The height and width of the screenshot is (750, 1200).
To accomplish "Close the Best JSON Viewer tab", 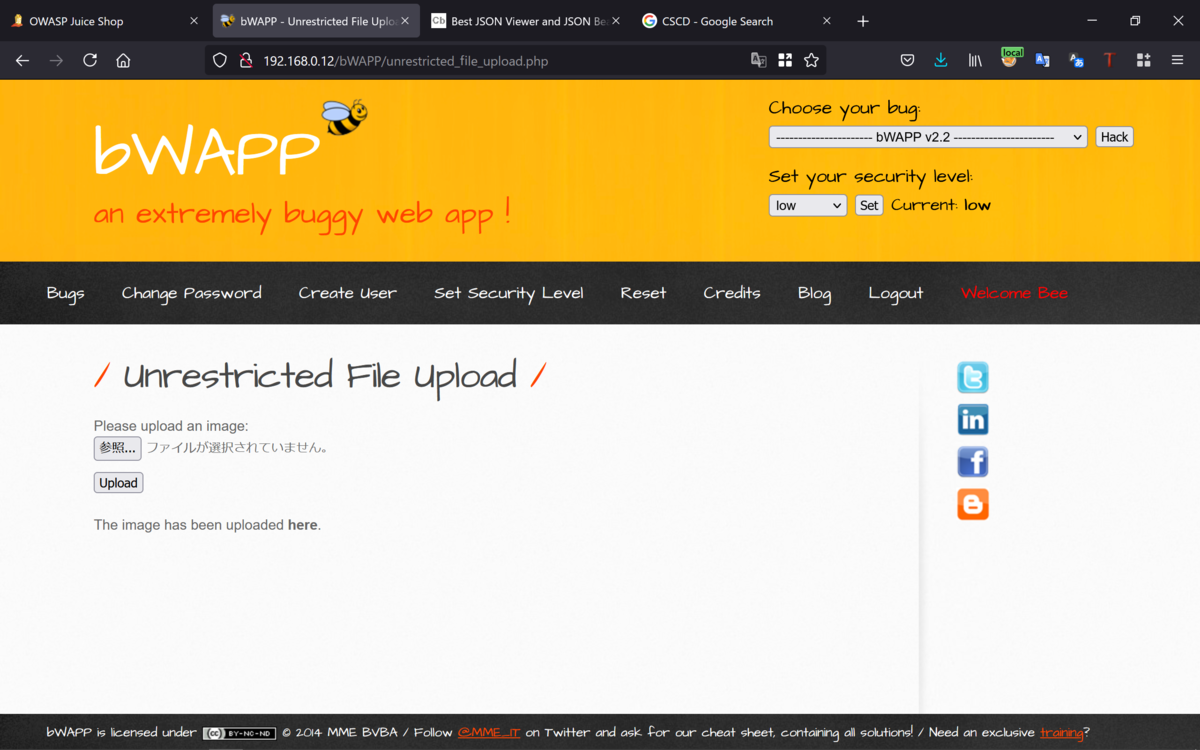I will [x=615, y=21].
